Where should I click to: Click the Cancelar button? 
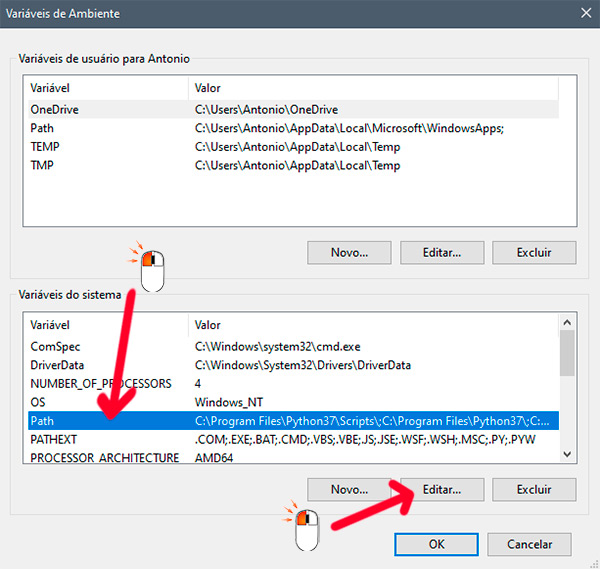click(529, 544)
